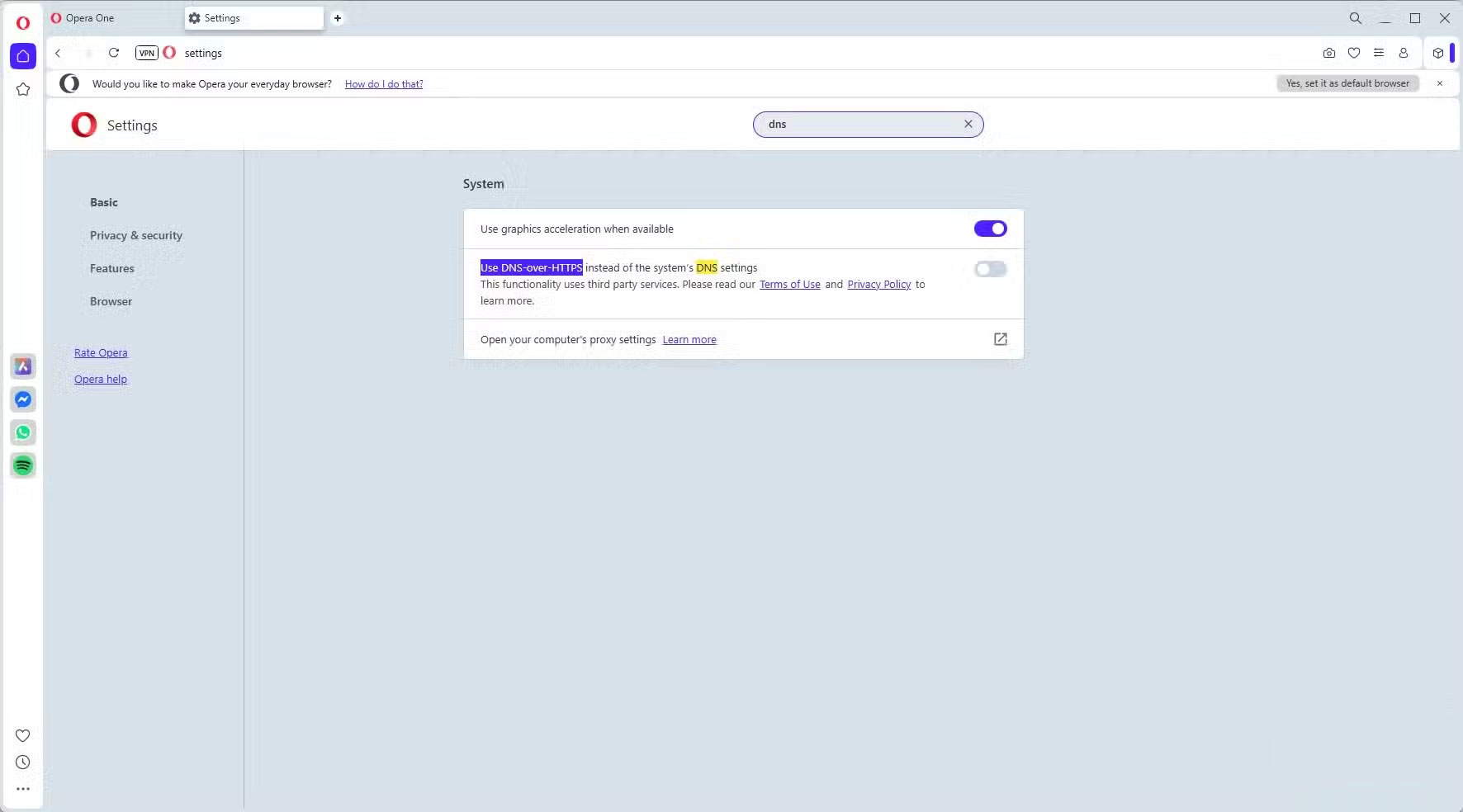Image resolution: width=1463 pixels, height=812 pixels.
Task: Take a snapshot with camera icon
Action: point(1328,53)
